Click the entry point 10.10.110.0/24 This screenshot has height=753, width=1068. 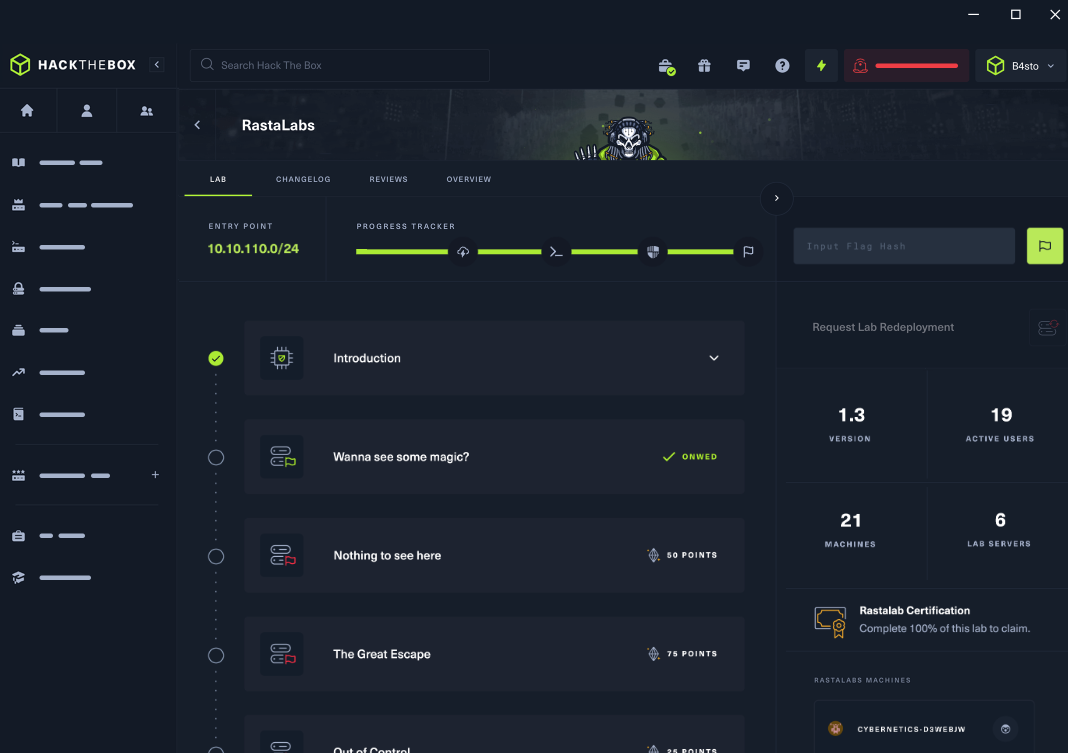[x=253, y=249]
